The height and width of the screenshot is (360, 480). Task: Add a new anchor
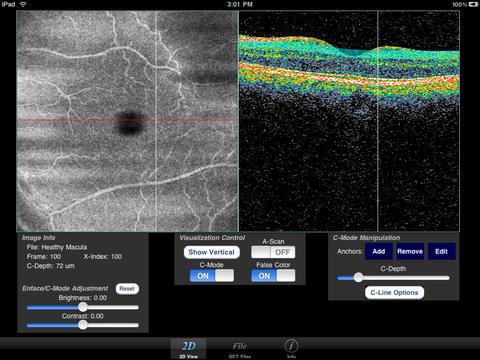point(379,251)
